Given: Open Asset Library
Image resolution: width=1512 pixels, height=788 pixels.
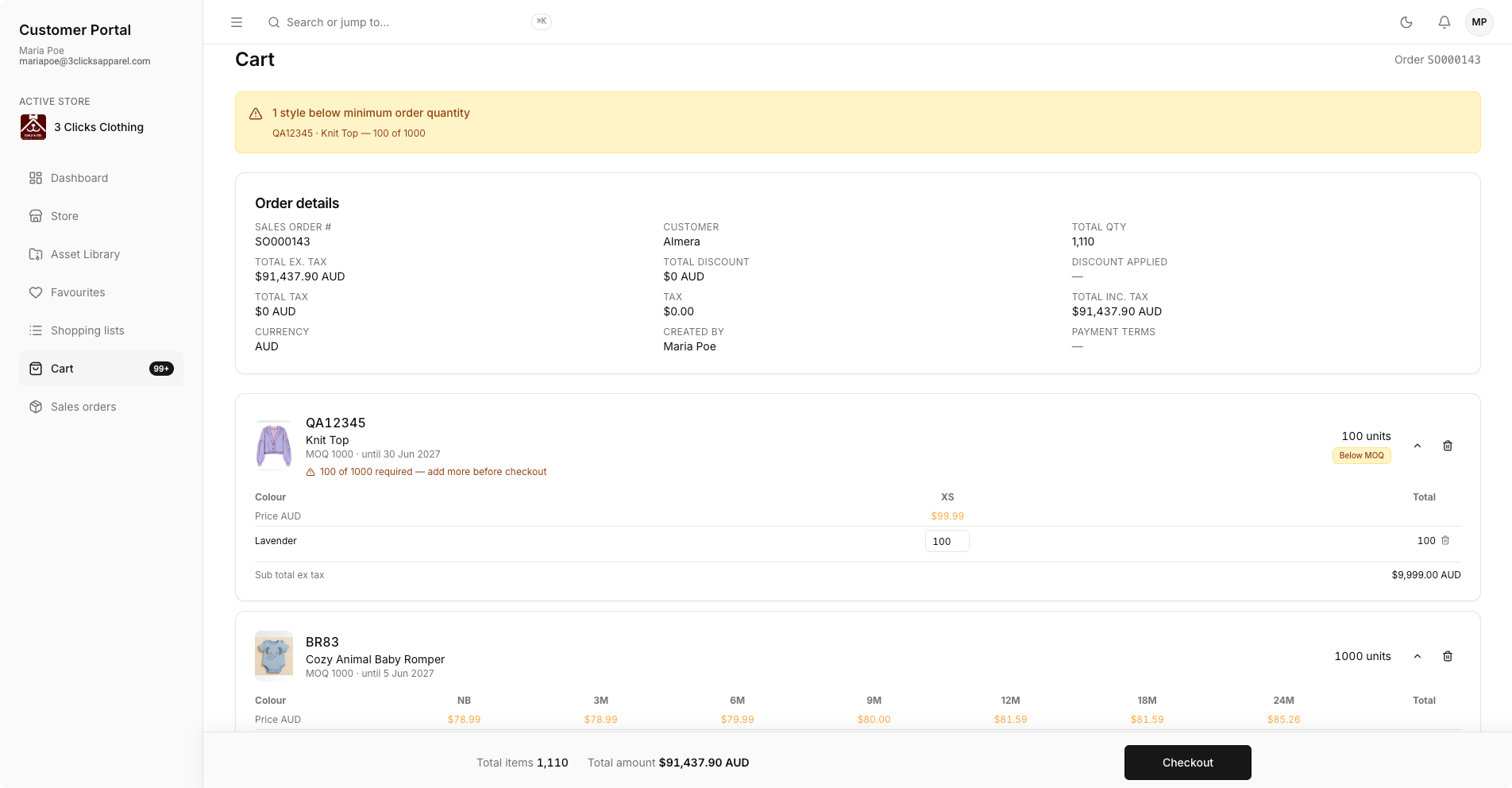Looking at the screenshot, I should (x=101, y=254).
